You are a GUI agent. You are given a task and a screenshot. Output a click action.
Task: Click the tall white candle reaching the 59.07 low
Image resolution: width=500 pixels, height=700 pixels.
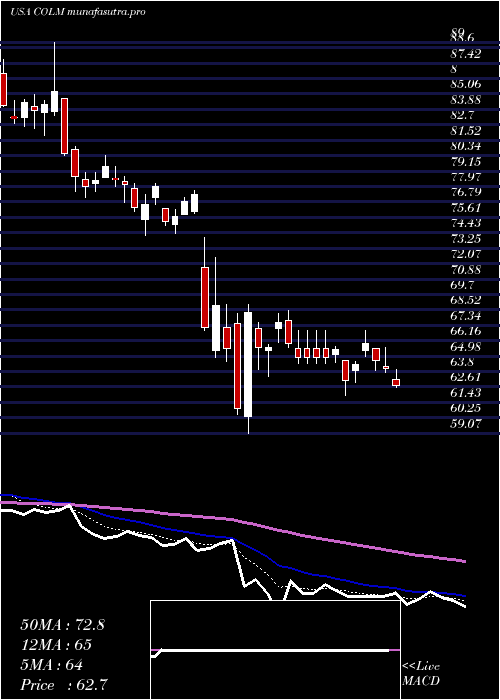pos(248,365)
